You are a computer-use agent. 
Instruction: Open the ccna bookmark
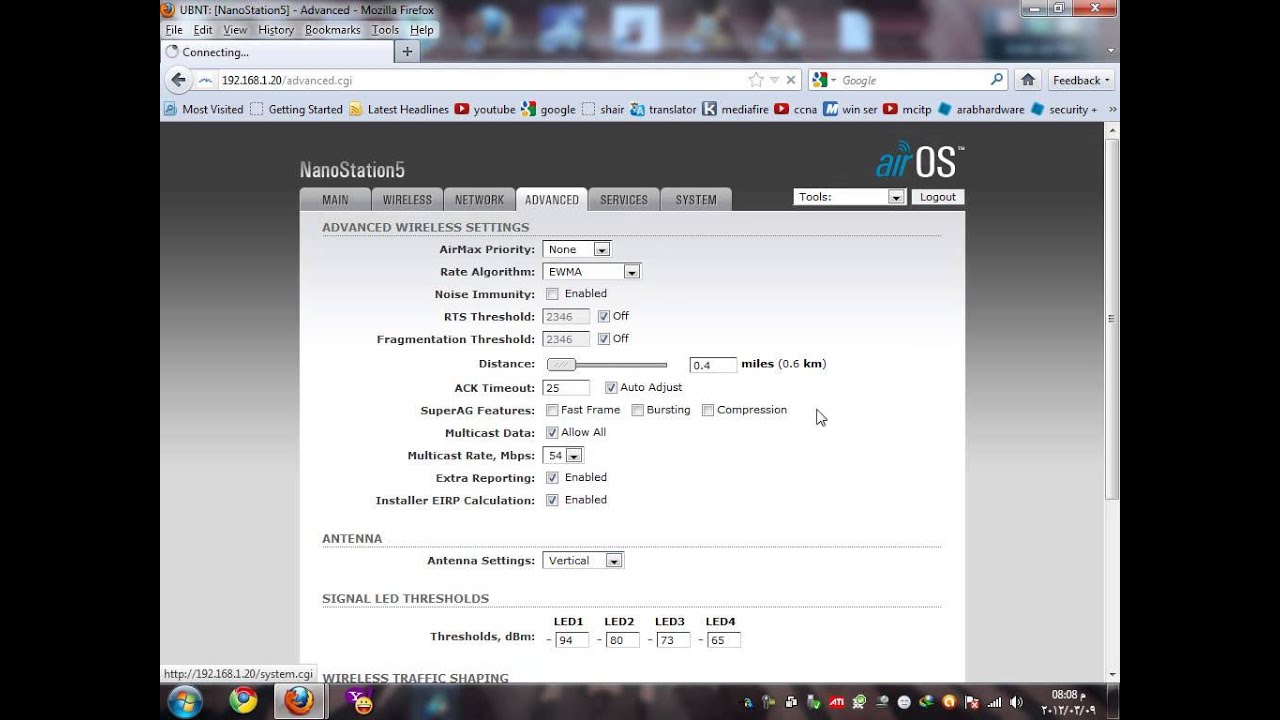(x=796, y=109)
